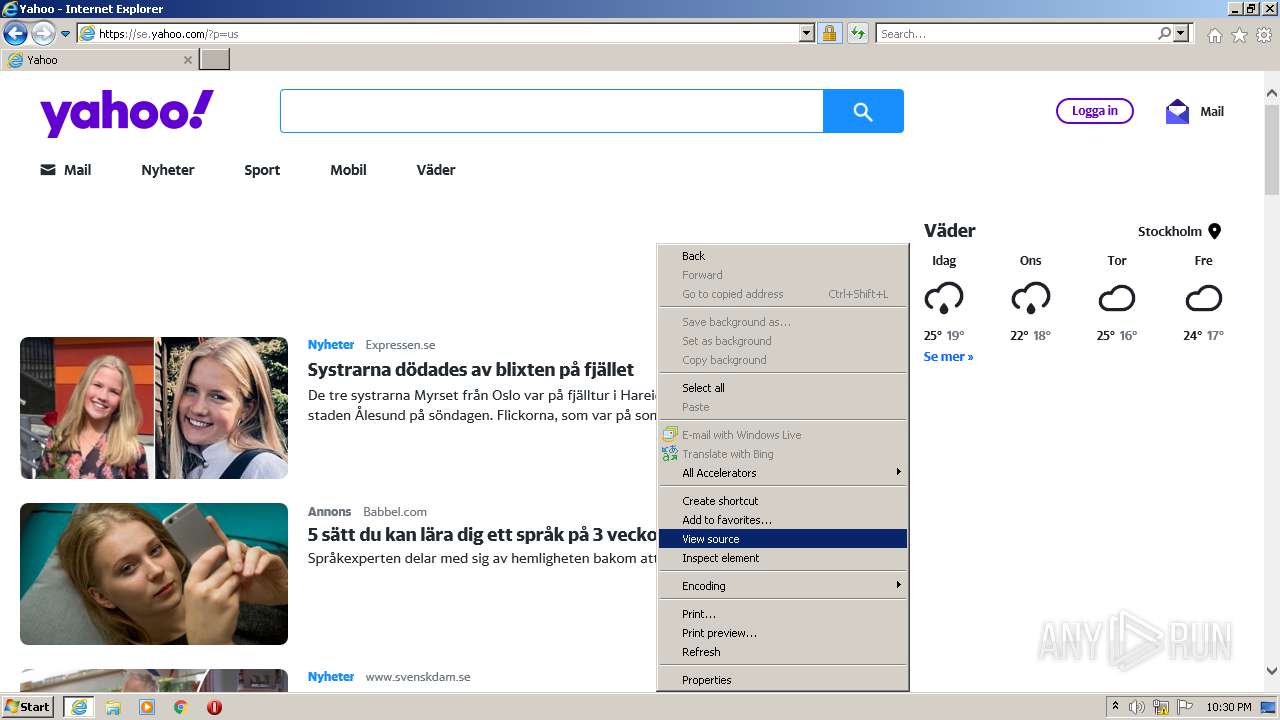1280x720 pixels.
Task: Choose Create shortcut in context menu
Action: point(783,501)
